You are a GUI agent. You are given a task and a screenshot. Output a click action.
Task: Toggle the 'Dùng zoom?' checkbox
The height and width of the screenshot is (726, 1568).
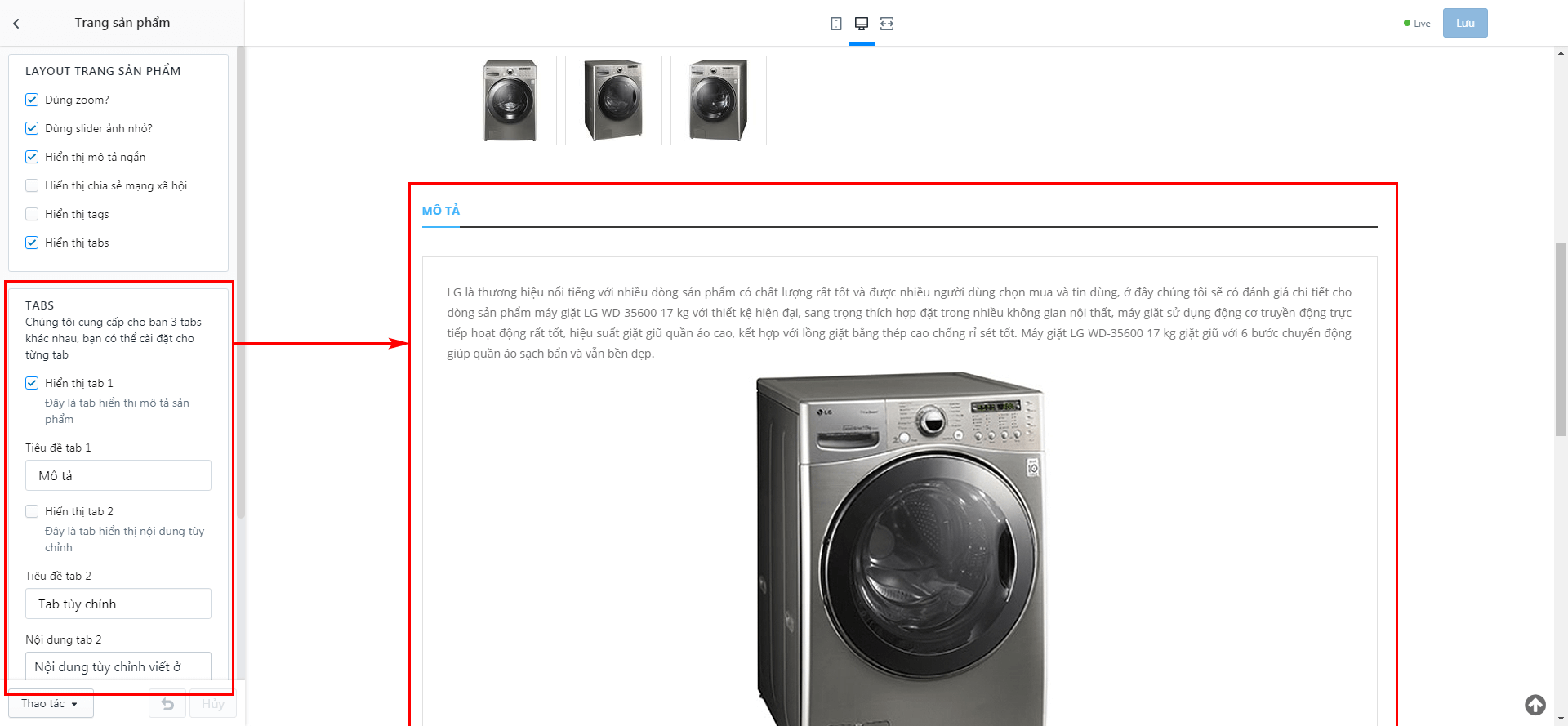32,100
